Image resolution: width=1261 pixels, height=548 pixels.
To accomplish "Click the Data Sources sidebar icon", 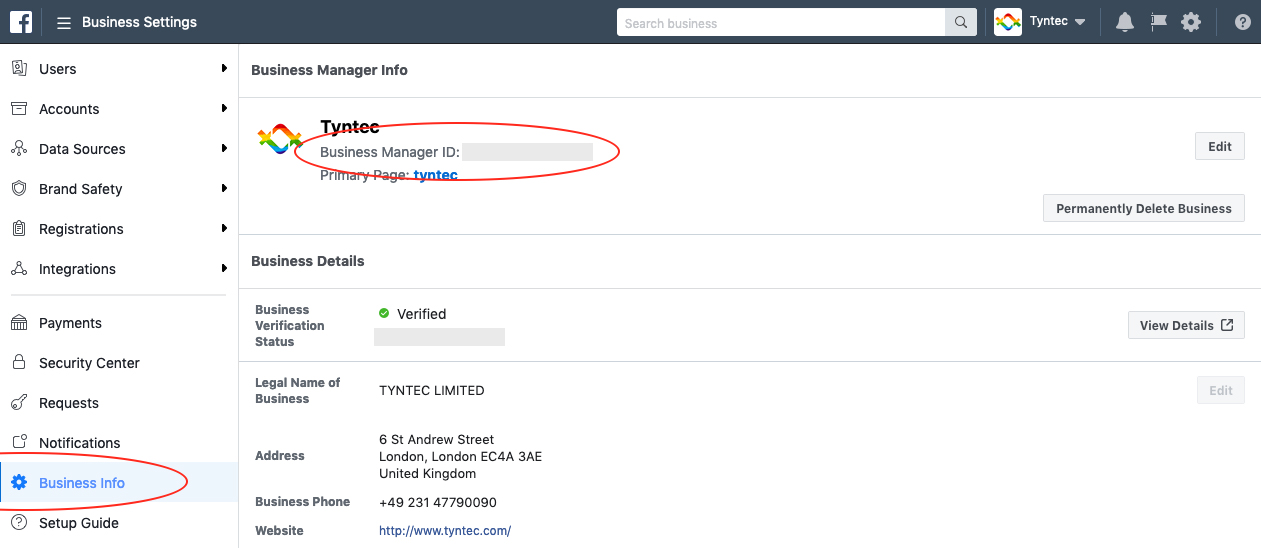I will coord(19,148).
